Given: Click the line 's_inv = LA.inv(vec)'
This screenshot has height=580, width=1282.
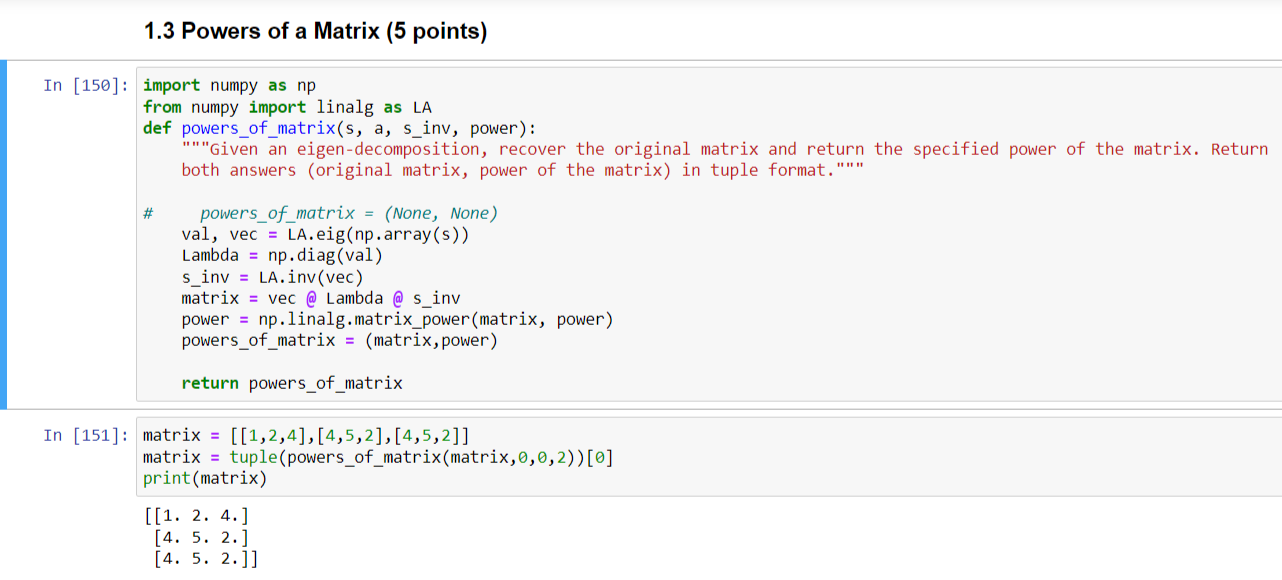Looking at the screenshot, I should tap(272, 277).
